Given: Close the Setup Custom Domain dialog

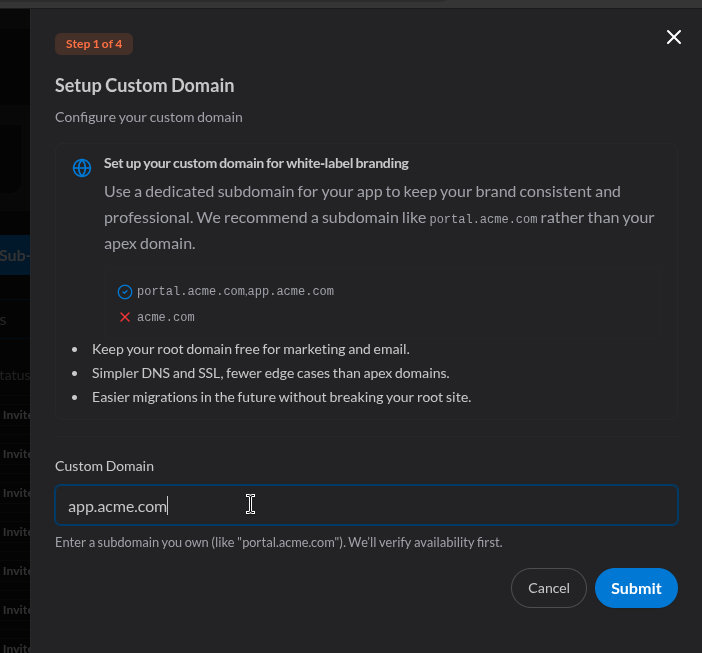Looking at the screenshot, I should (674, 37).
